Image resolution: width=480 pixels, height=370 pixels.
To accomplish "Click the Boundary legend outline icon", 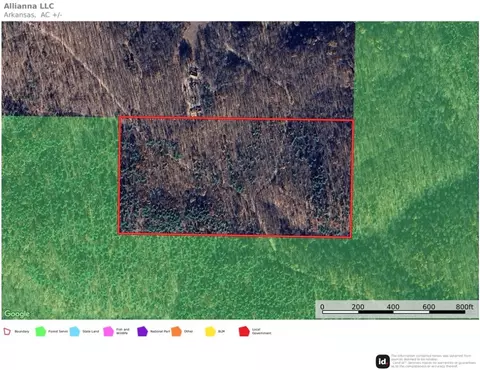I will click(x=7, y=331).
